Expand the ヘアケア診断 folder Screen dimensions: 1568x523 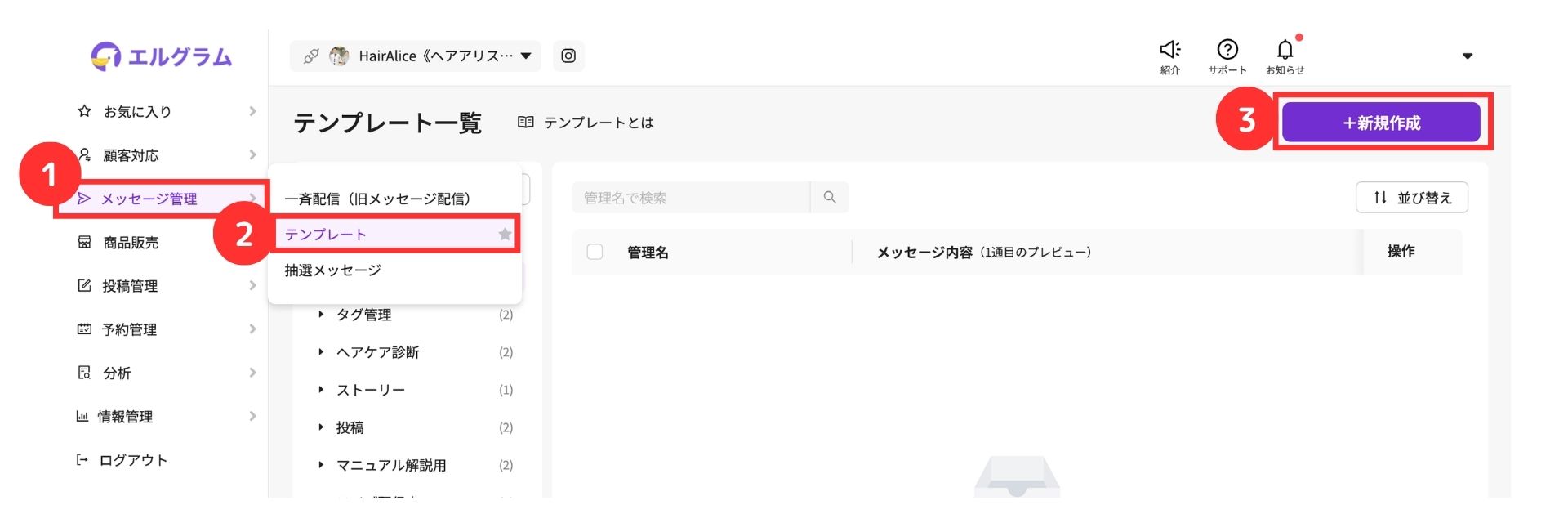point(321,352)
